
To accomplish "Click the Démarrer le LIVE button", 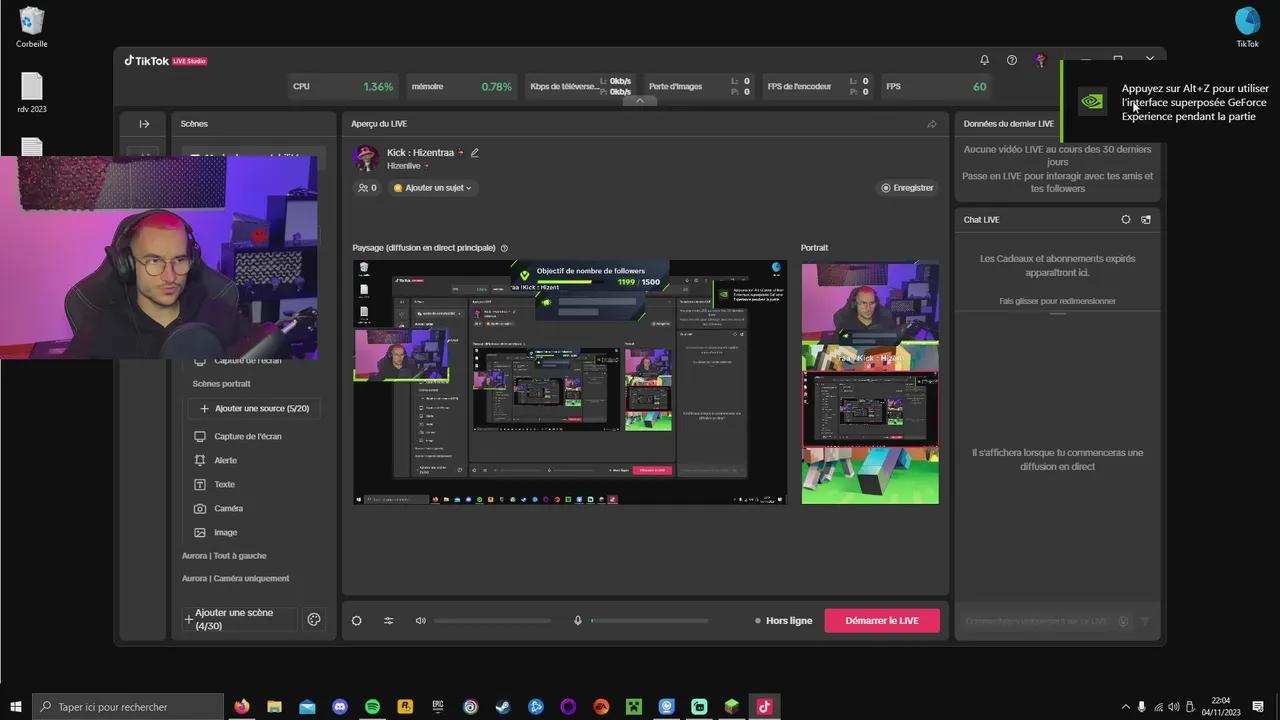I will pos(881,621).
